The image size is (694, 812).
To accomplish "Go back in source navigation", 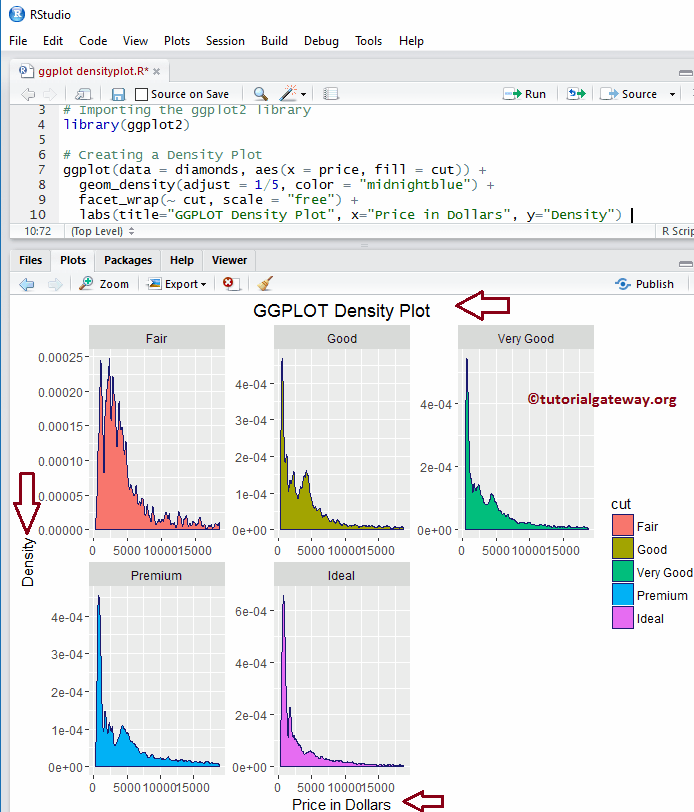I will [x=28, y=94].
